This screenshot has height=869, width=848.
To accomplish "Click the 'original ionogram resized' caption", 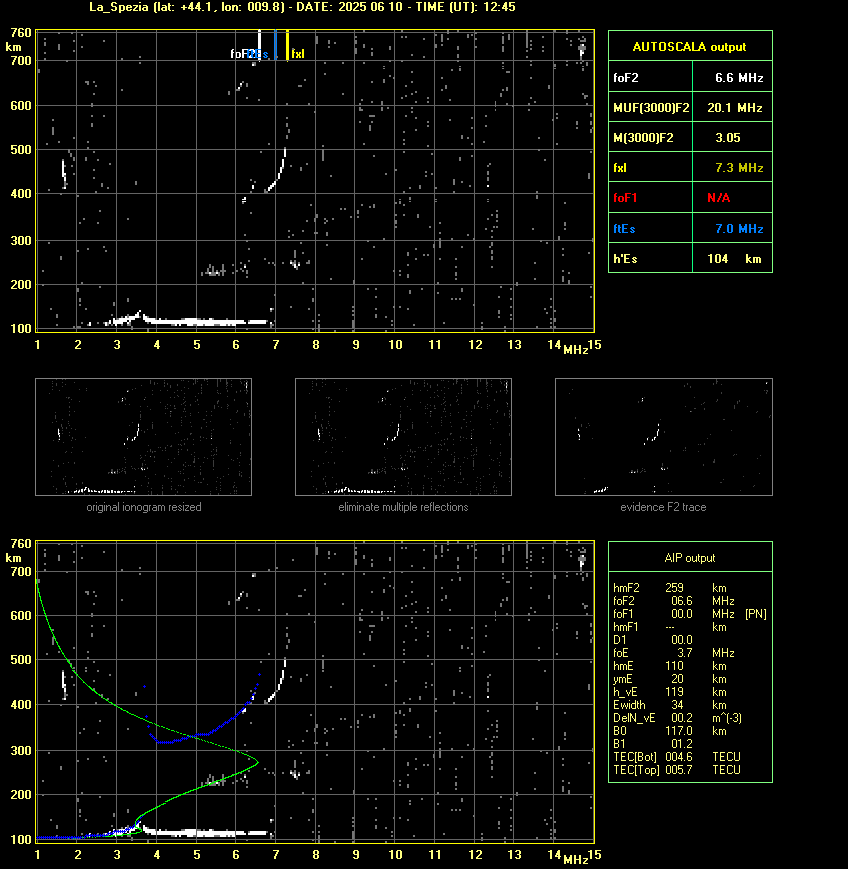I will pyautogui.click(x=144, y=507).
